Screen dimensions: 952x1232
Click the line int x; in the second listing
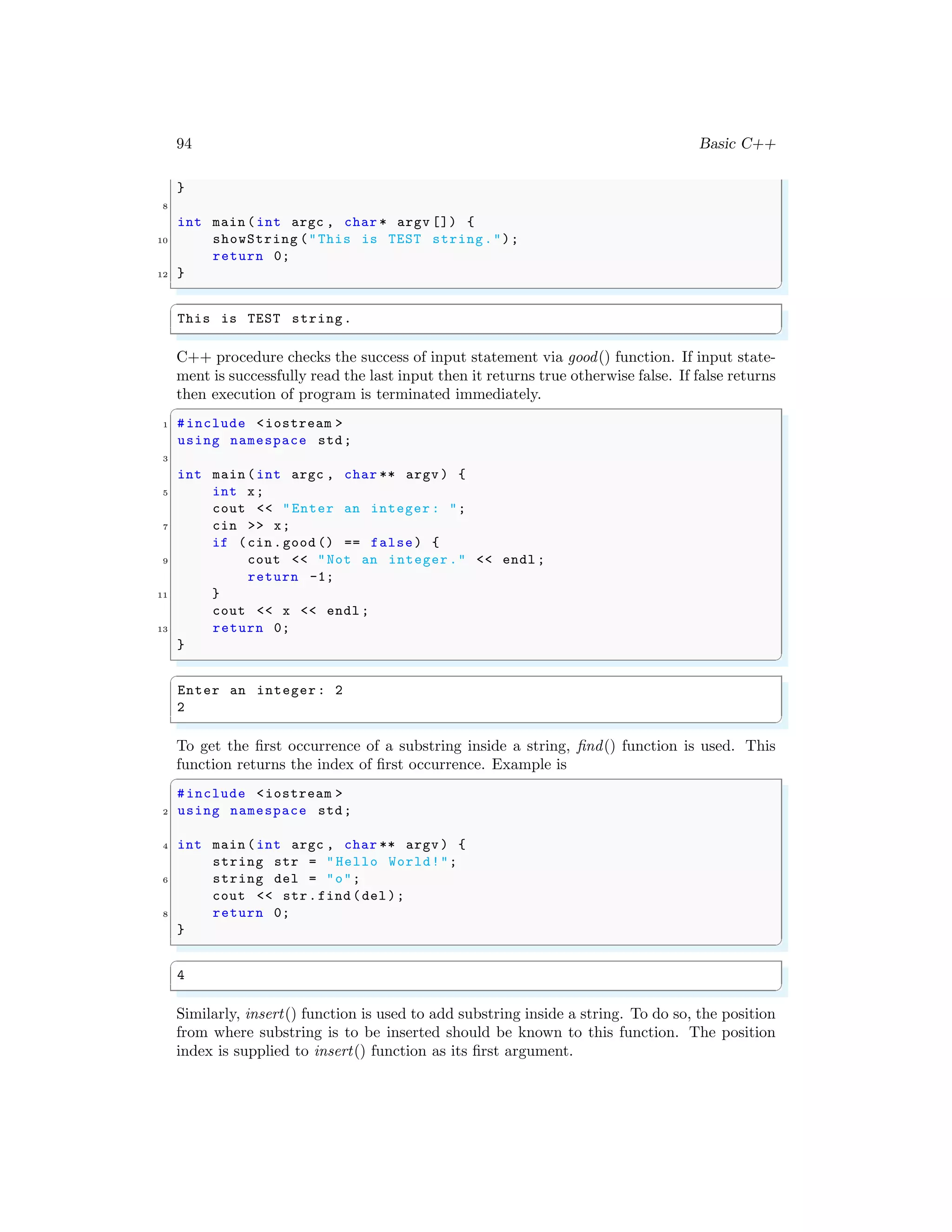coord(238,492)
